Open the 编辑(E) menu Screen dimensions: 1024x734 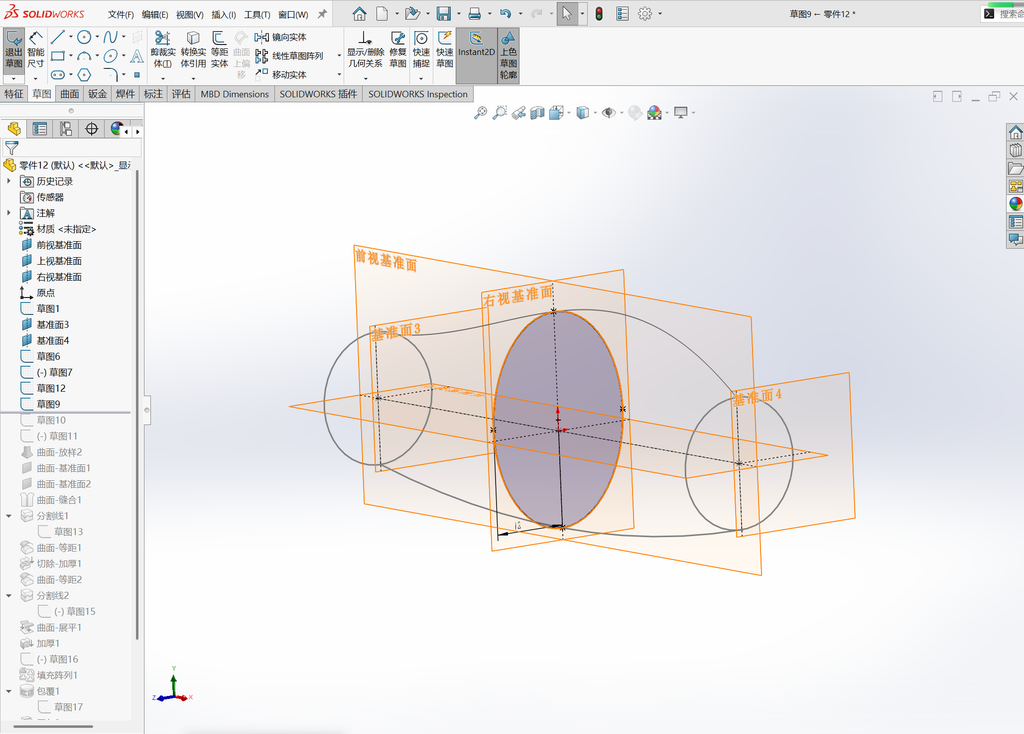155,14
